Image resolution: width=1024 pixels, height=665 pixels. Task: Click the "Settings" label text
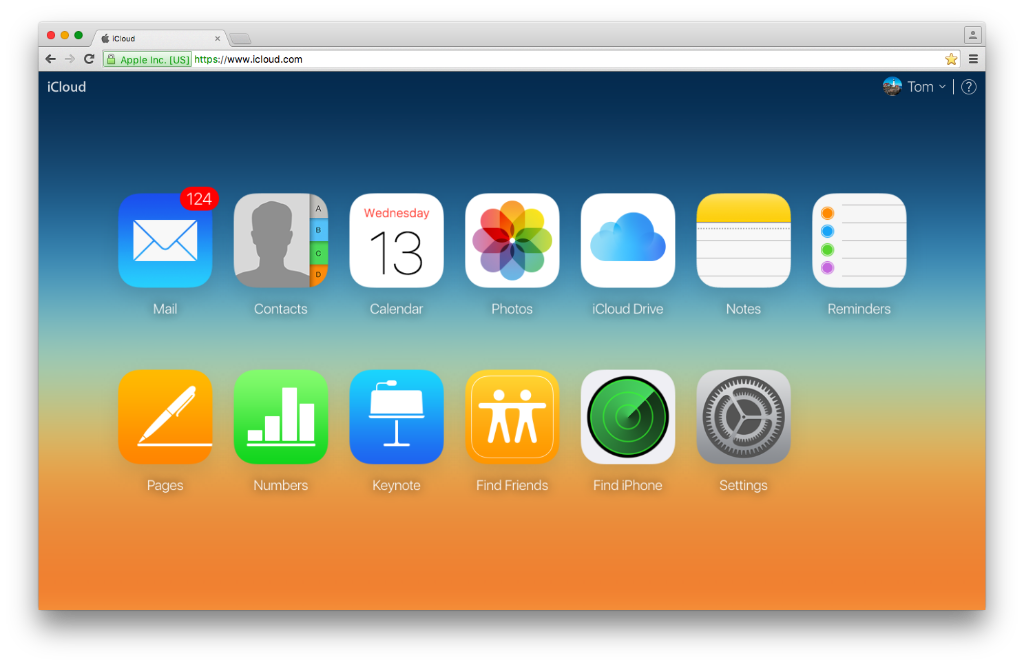point(743,485)
